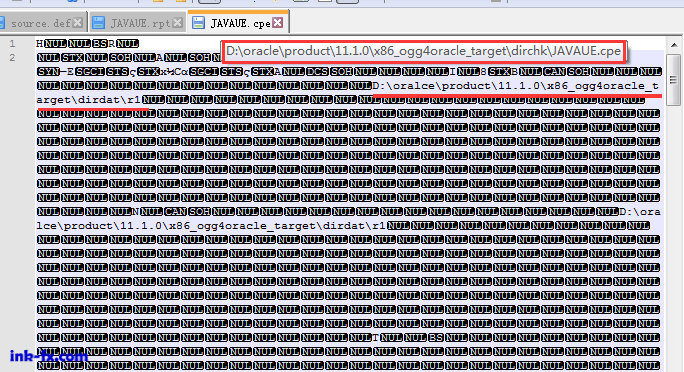684x372 pixels.
Task: Switch to the source.def tab
Action: [40, 23]
